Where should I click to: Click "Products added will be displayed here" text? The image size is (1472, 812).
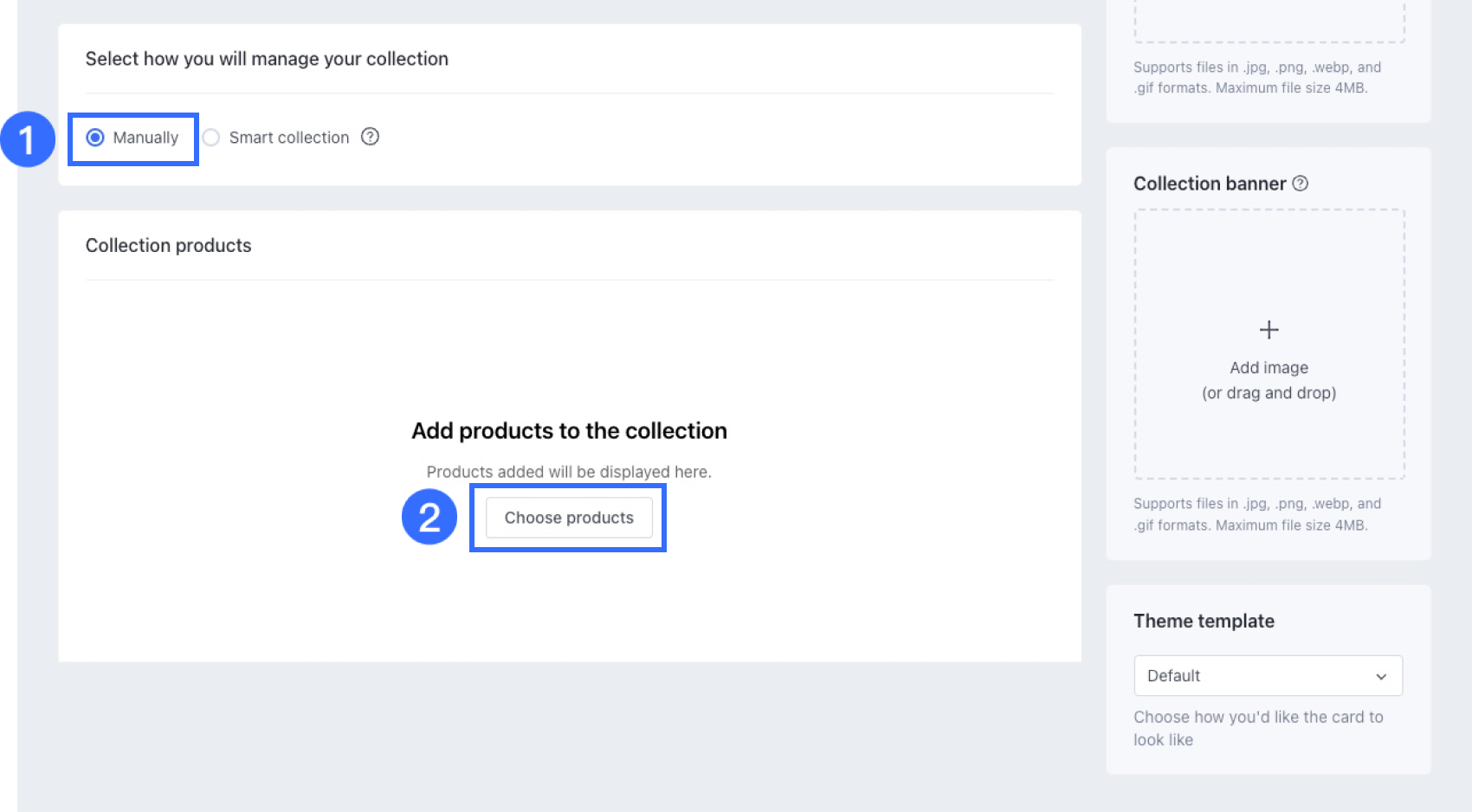pos(569,472)
